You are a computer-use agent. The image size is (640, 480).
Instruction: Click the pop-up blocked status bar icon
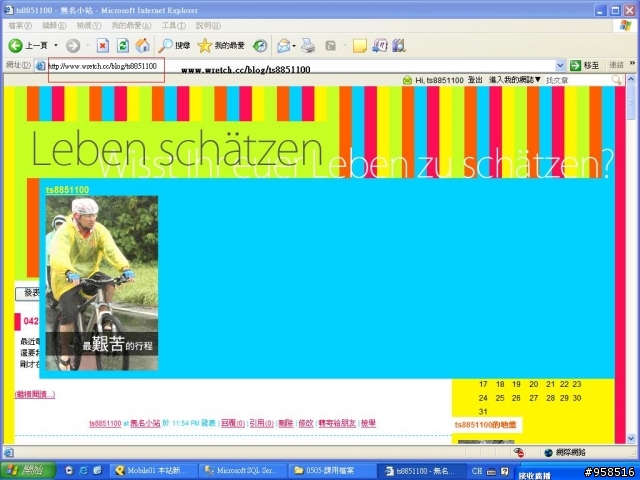[x=519, y=452]
